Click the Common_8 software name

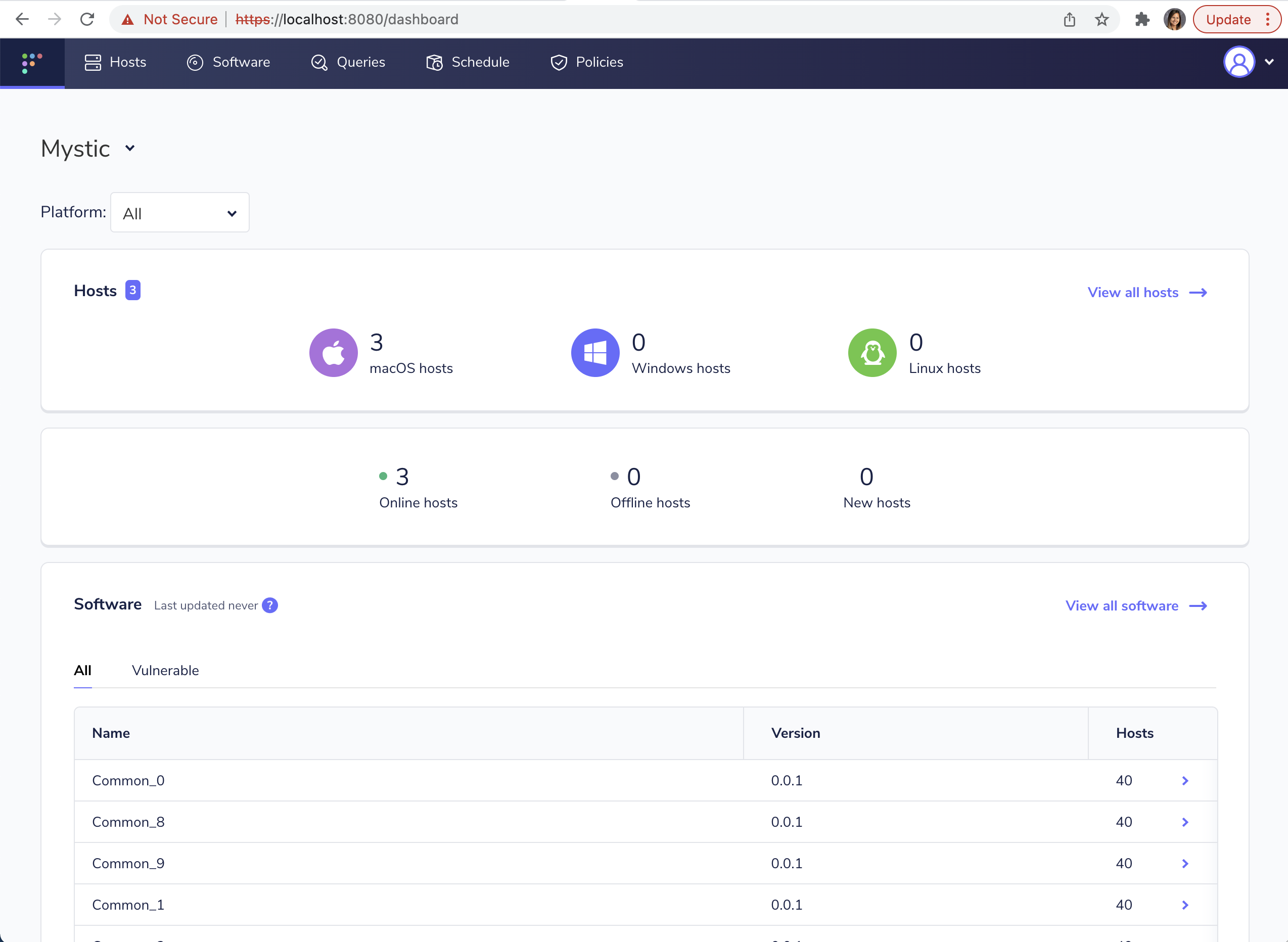click(128, 822)
